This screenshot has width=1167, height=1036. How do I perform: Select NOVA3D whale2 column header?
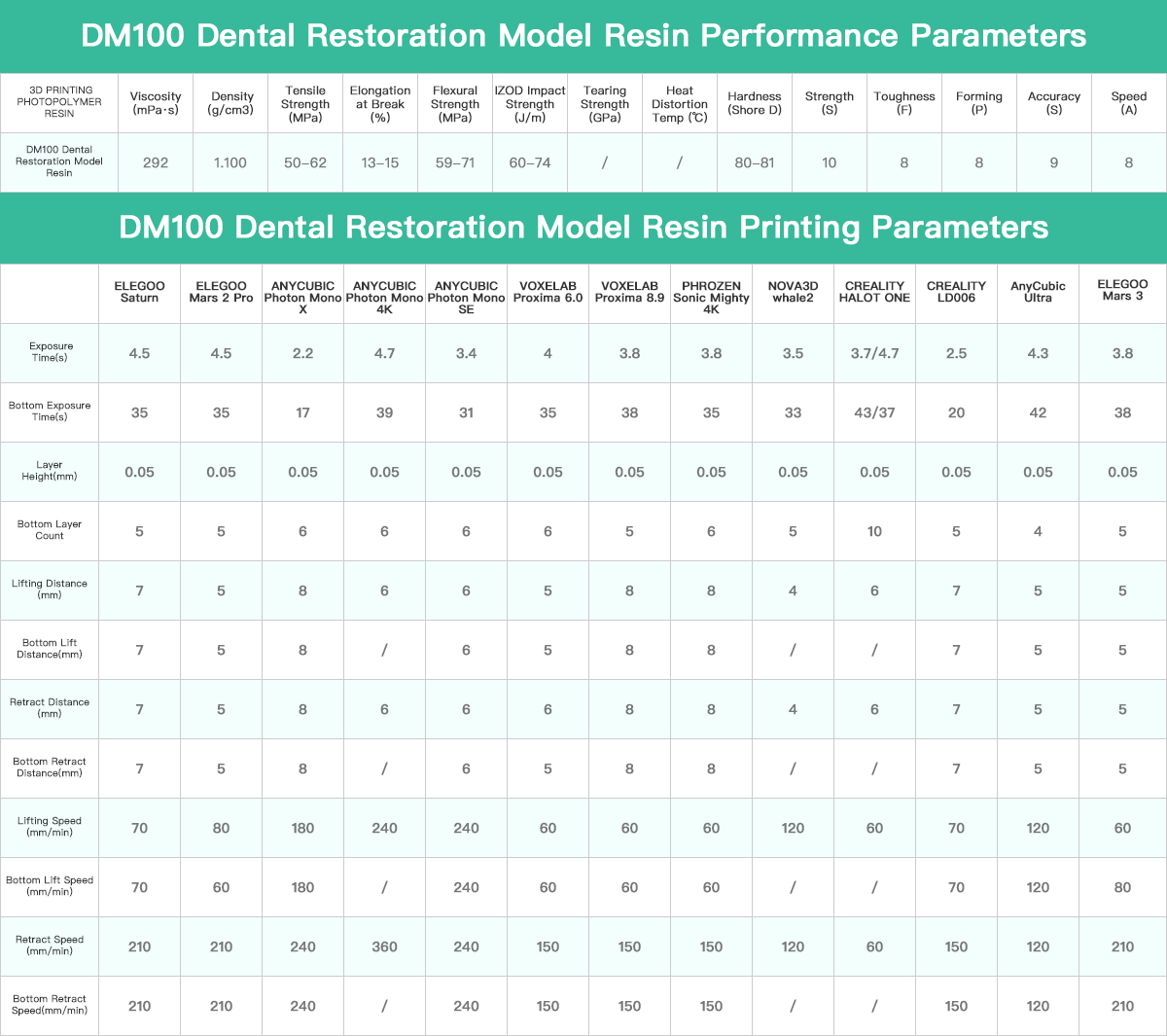tap(794, 292)
